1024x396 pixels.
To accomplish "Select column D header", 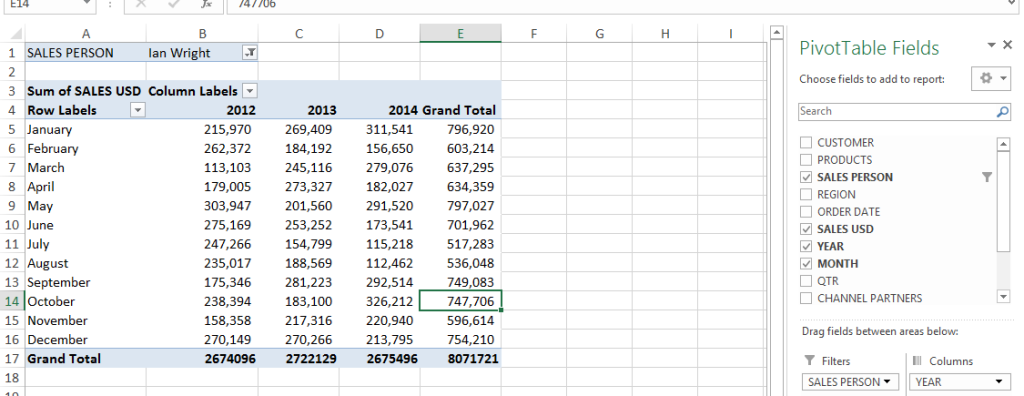I will (x=379, y=34).
